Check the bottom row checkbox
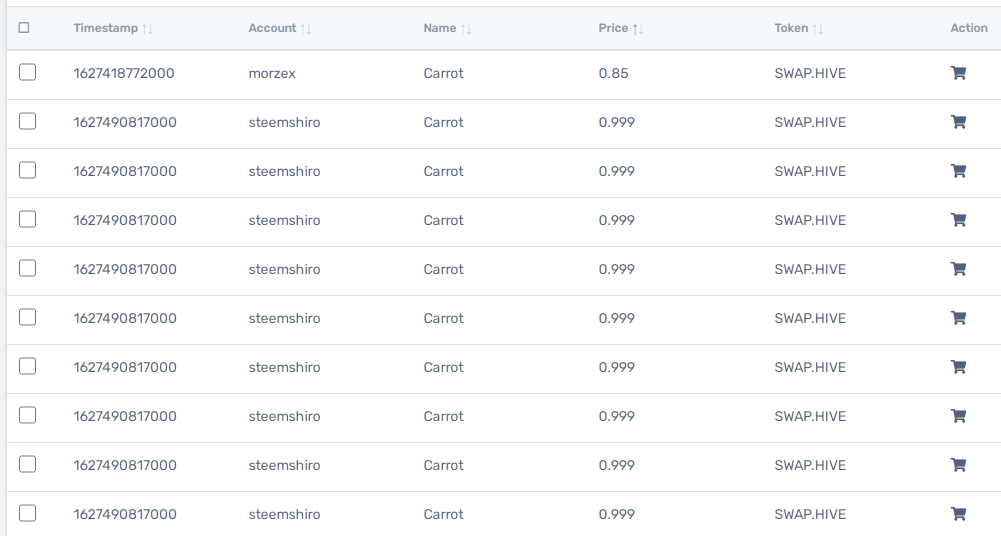The width and height of the screenshot is (1001, 536). pos(27,513)
